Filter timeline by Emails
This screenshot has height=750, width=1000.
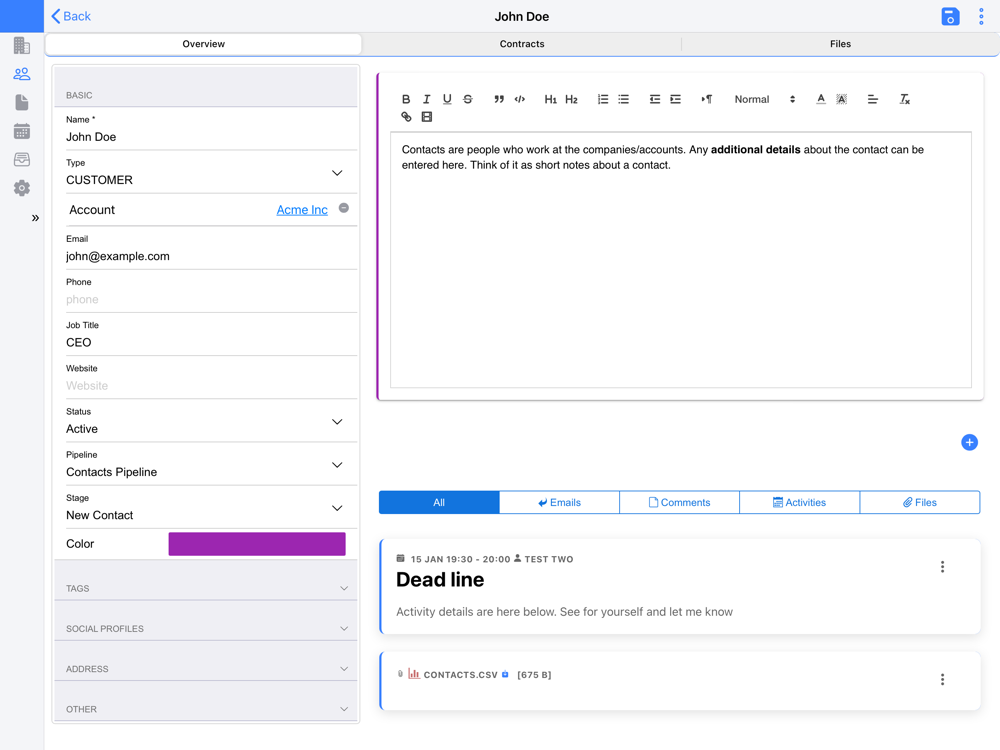[x=559, y=503]
